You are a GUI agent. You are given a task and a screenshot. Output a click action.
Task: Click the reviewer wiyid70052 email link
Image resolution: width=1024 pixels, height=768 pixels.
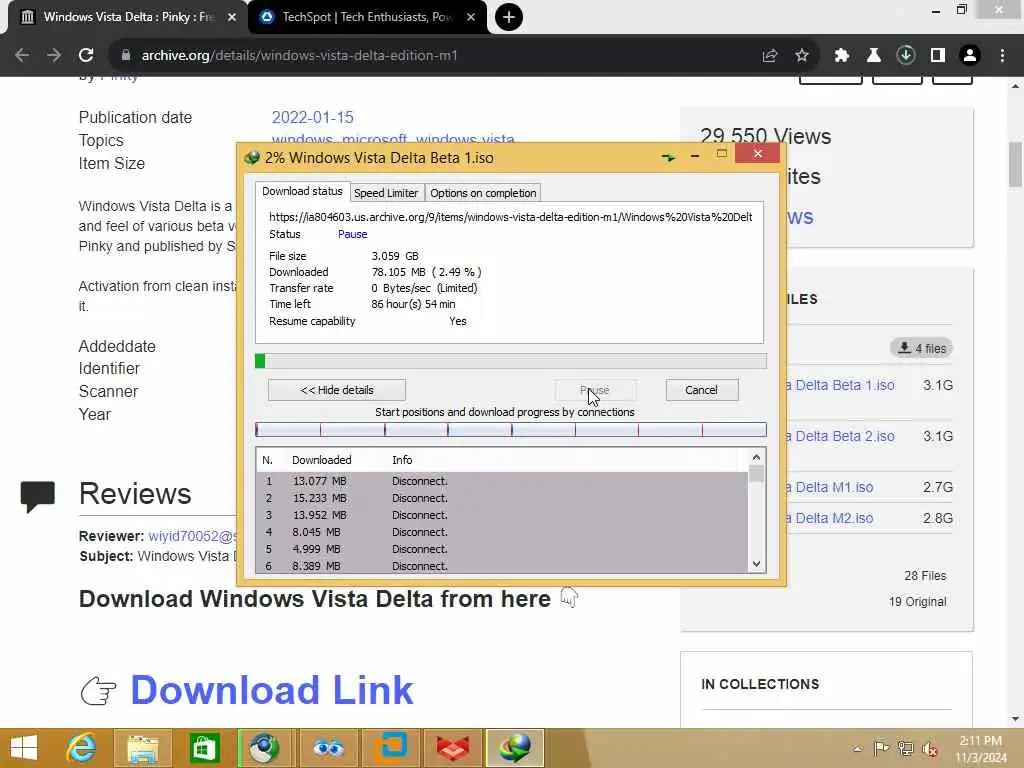click(192, 536)
